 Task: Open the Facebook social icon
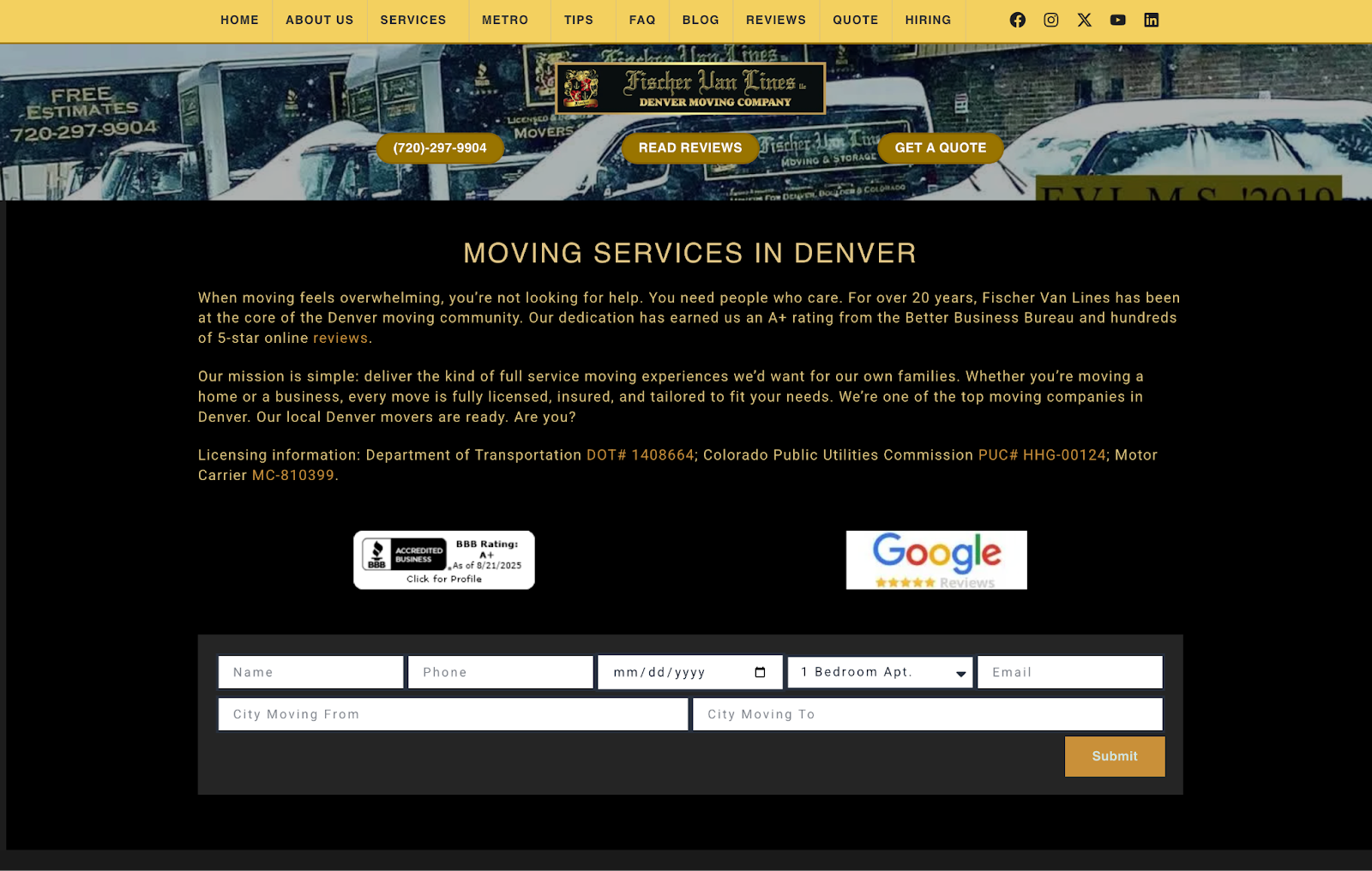coord(1017,20)
